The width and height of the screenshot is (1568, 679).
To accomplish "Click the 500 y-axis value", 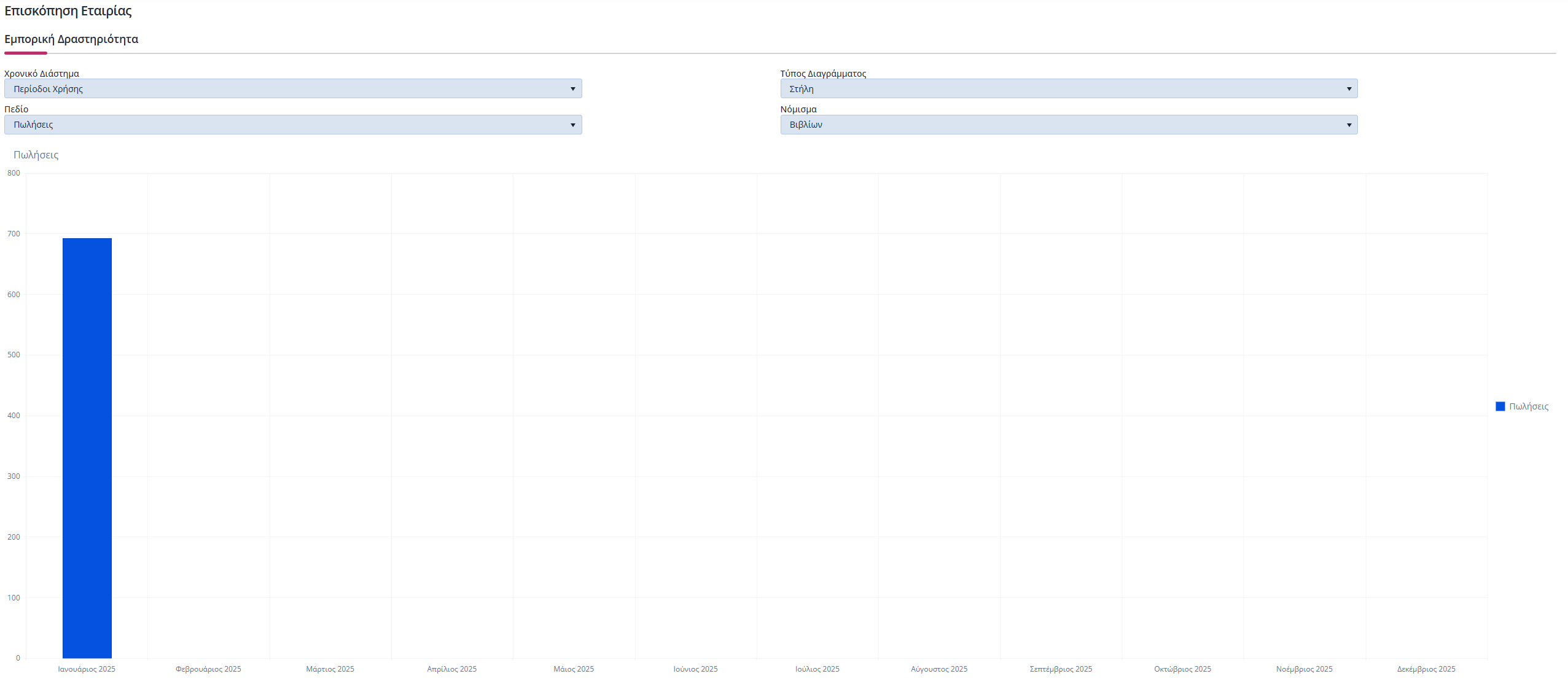I will (14, 355).
